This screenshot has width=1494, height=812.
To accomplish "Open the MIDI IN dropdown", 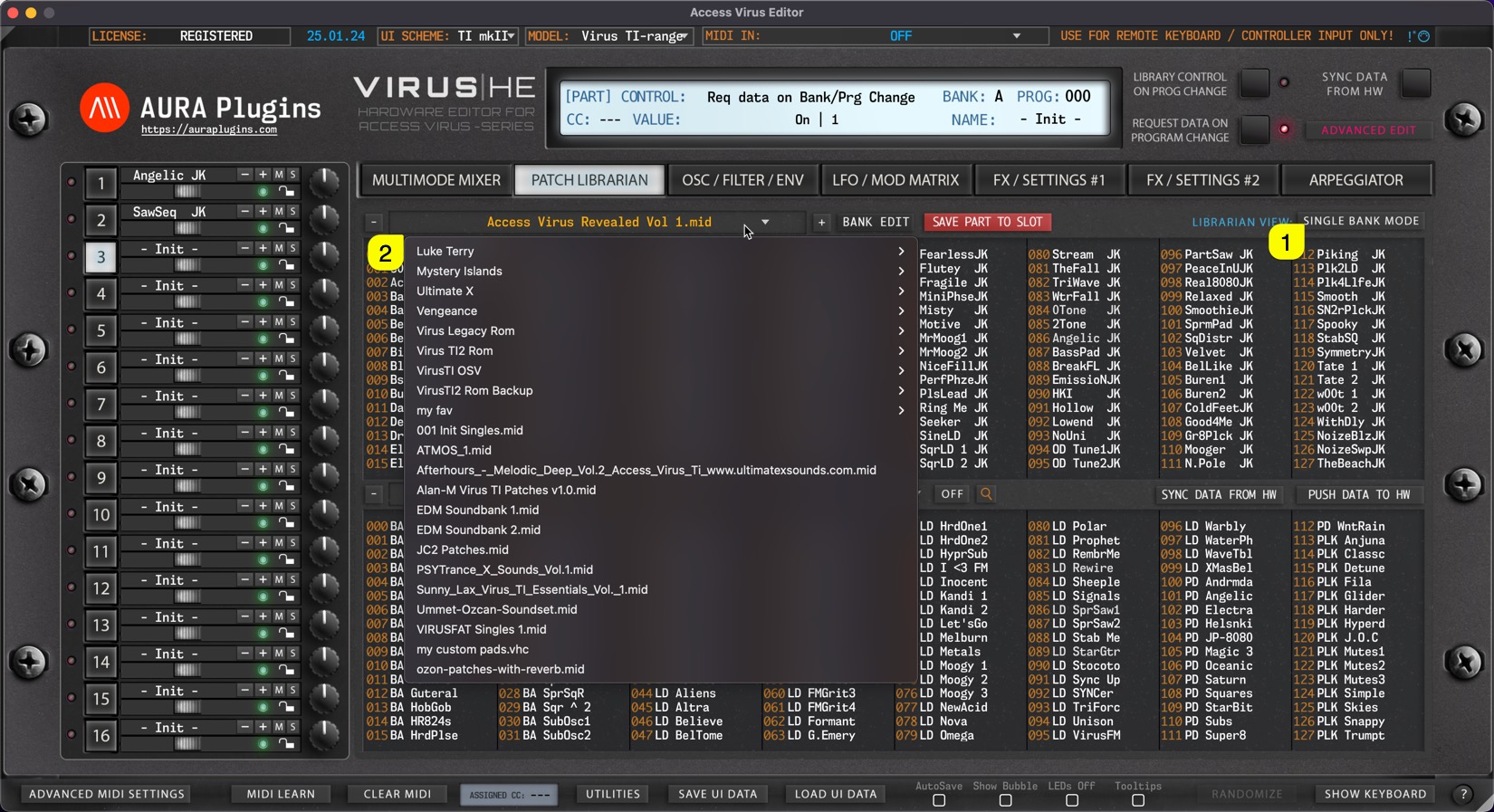I will (x=1016, y=36).
